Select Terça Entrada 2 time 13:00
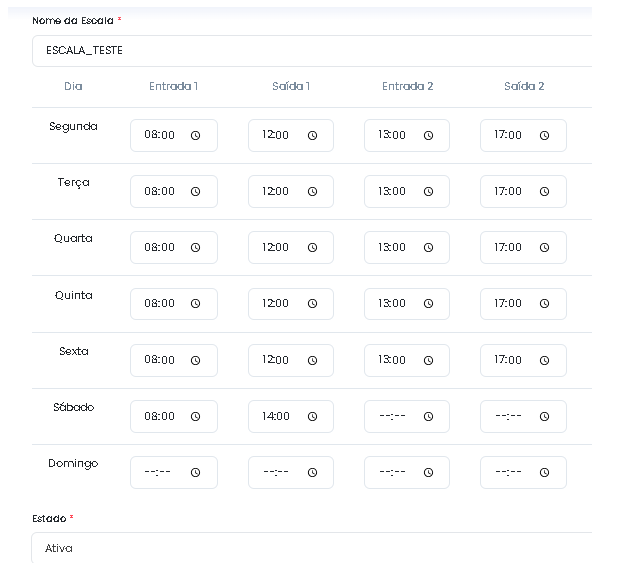Screen dimensions: 632x582 pyautogui.click(x=392, y=191)
